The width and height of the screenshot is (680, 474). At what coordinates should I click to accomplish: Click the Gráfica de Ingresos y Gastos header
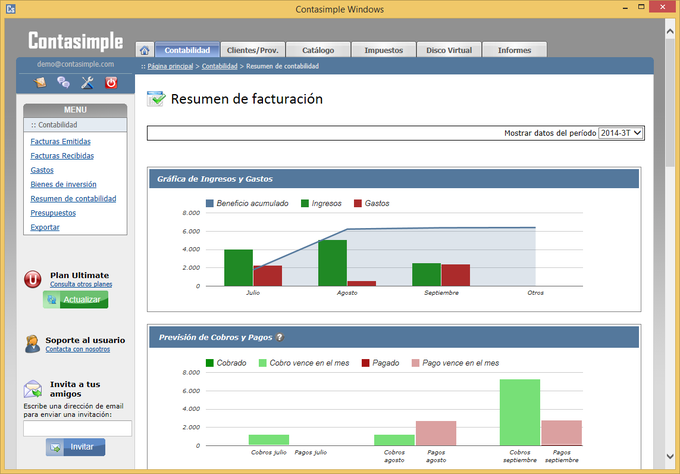[394, 179]
